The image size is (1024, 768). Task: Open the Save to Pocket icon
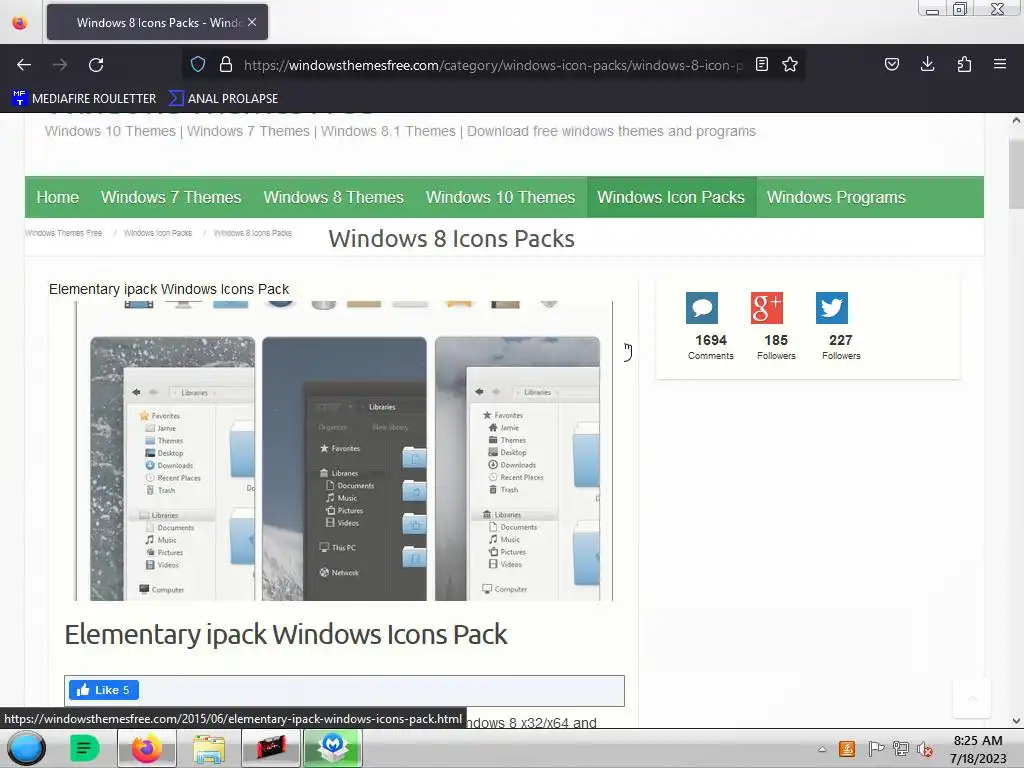(891, 64)
